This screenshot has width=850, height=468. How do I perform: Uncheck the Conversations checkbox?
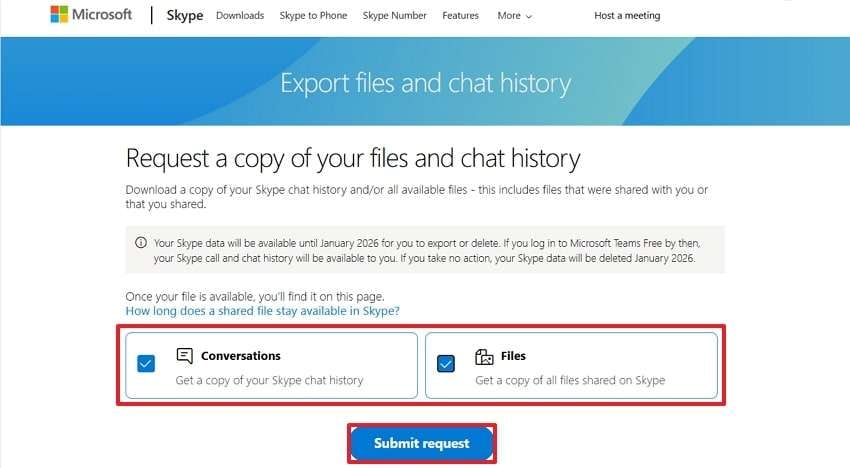tap(146, 363)
